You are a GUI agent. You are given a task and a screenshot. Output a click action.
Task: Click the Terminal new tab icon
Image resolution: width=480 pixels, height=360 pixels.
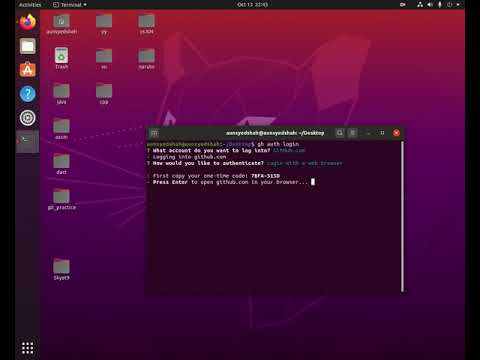[154, 133]
